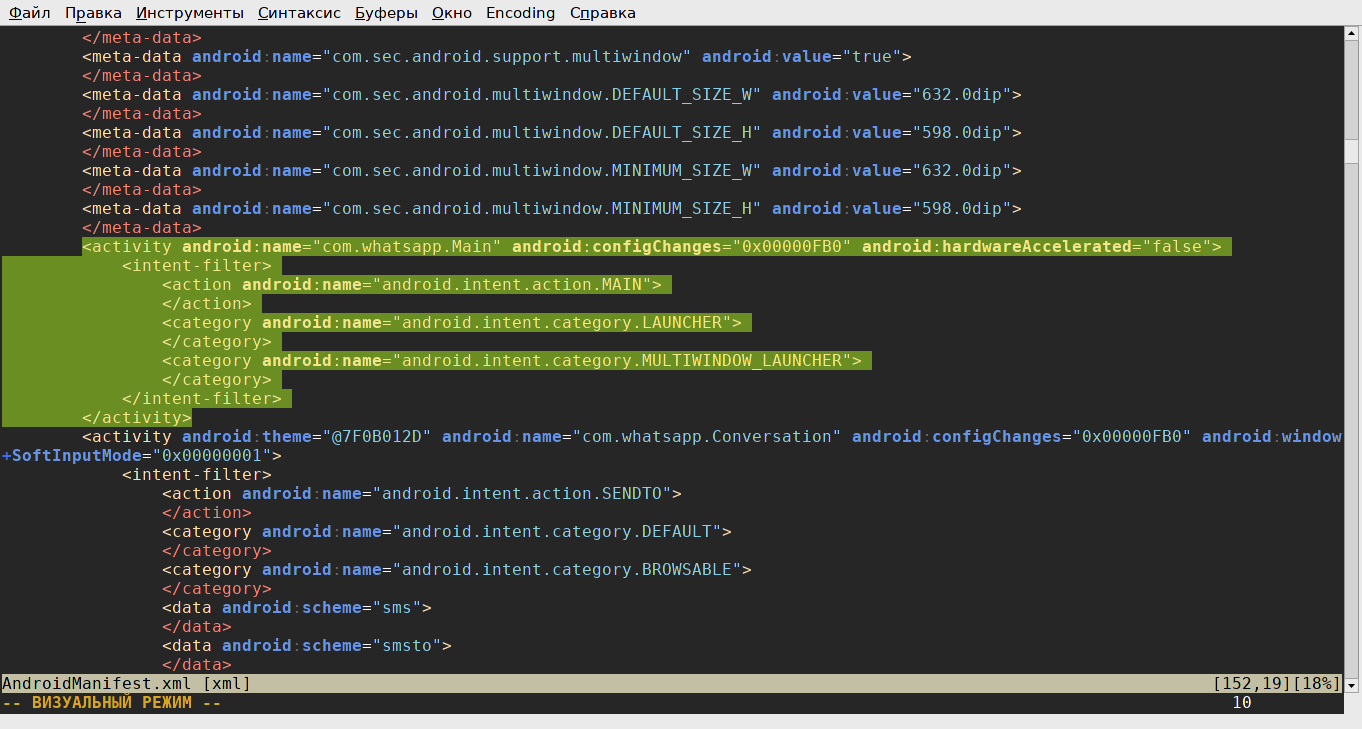Open the Синтаксис menu
This screenshot has height=729, width=1362.
pyautogui.click(x=299, y=13)
